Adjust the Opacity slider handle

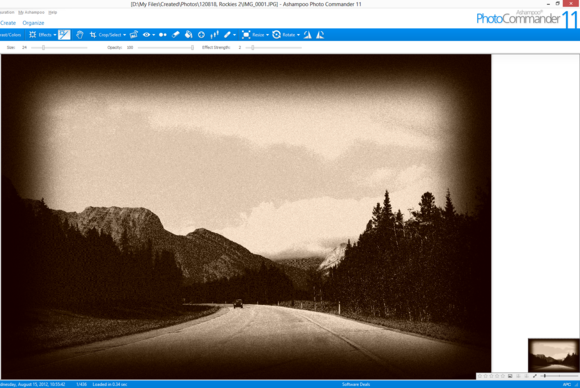192,48
